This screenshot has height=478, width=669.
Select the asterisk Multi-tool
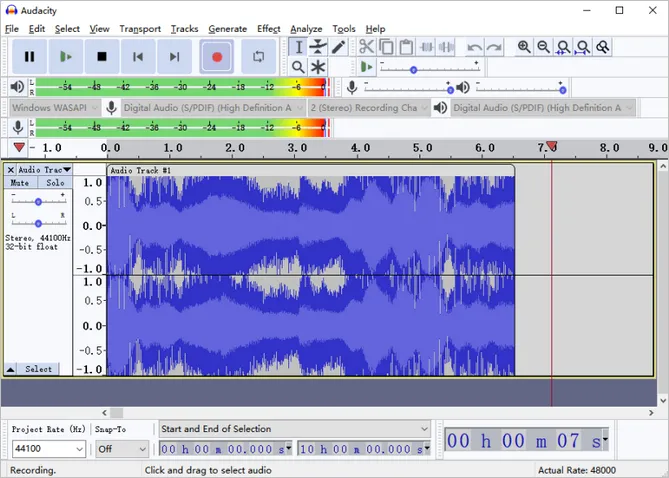coord(318,67)
